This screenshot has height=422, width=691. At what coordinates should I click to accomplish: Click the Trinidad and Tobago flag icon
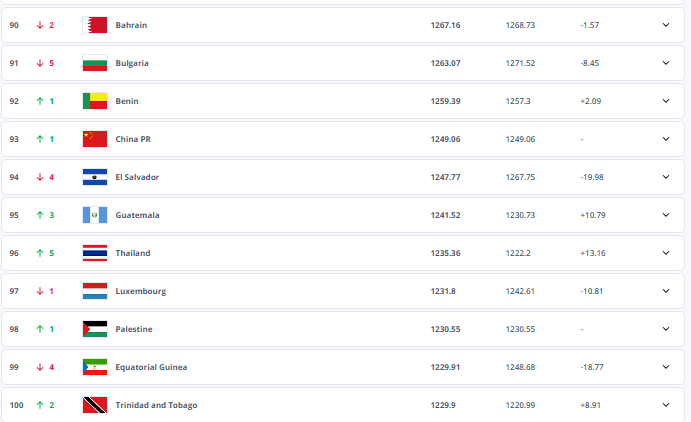(94, 405)
